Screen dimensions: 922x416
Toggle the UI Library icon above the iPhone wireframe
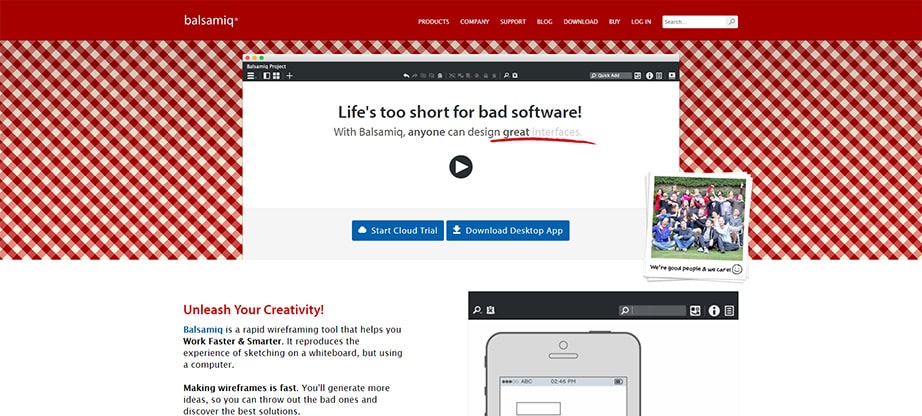coord(696,311)
